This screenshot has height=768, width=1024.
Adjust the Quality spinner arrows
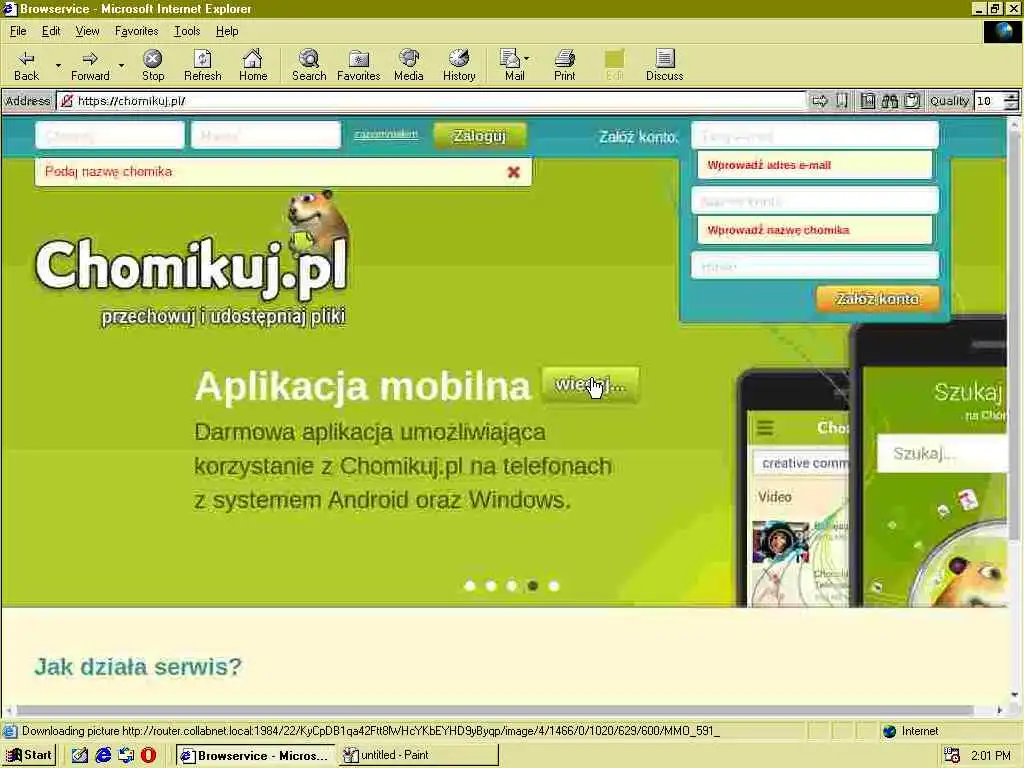tap(1012, 101)
